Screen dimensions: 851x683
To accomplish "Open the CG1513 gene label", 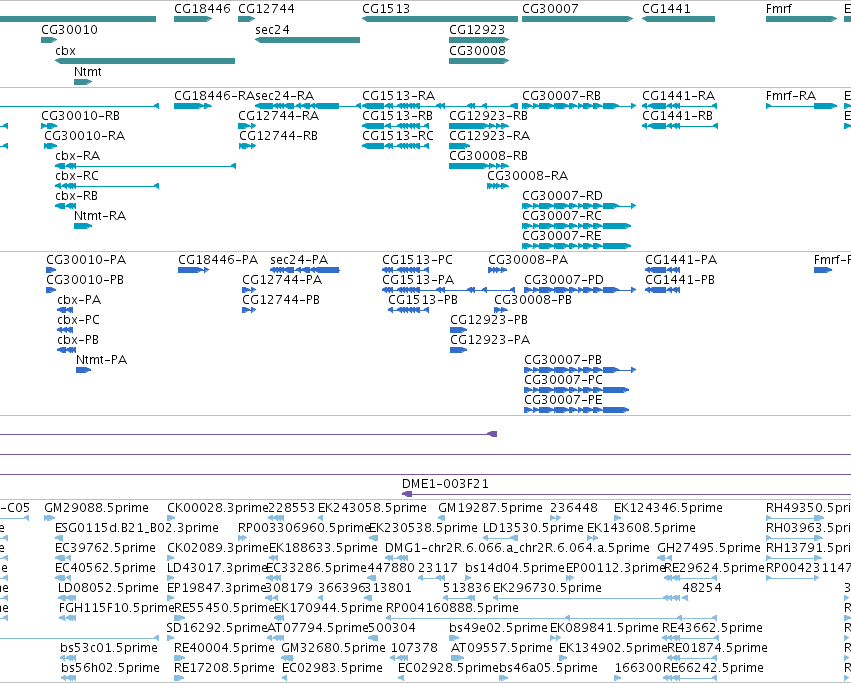I will 386,9.
